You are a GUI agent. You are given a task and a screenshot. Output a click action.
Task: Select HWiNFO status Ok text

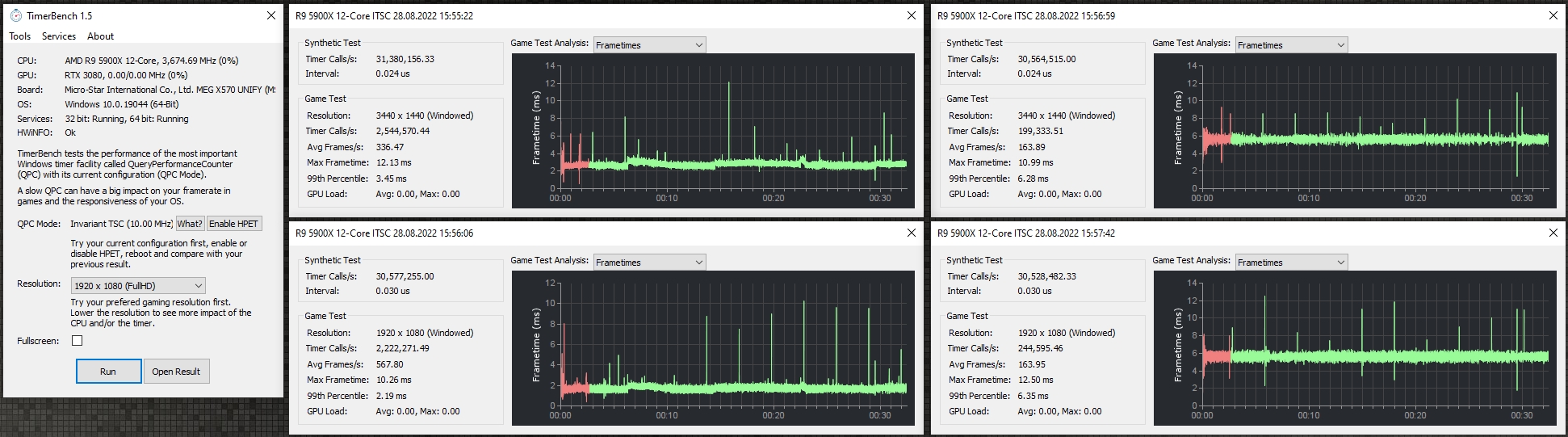click(x=70, y=132)
